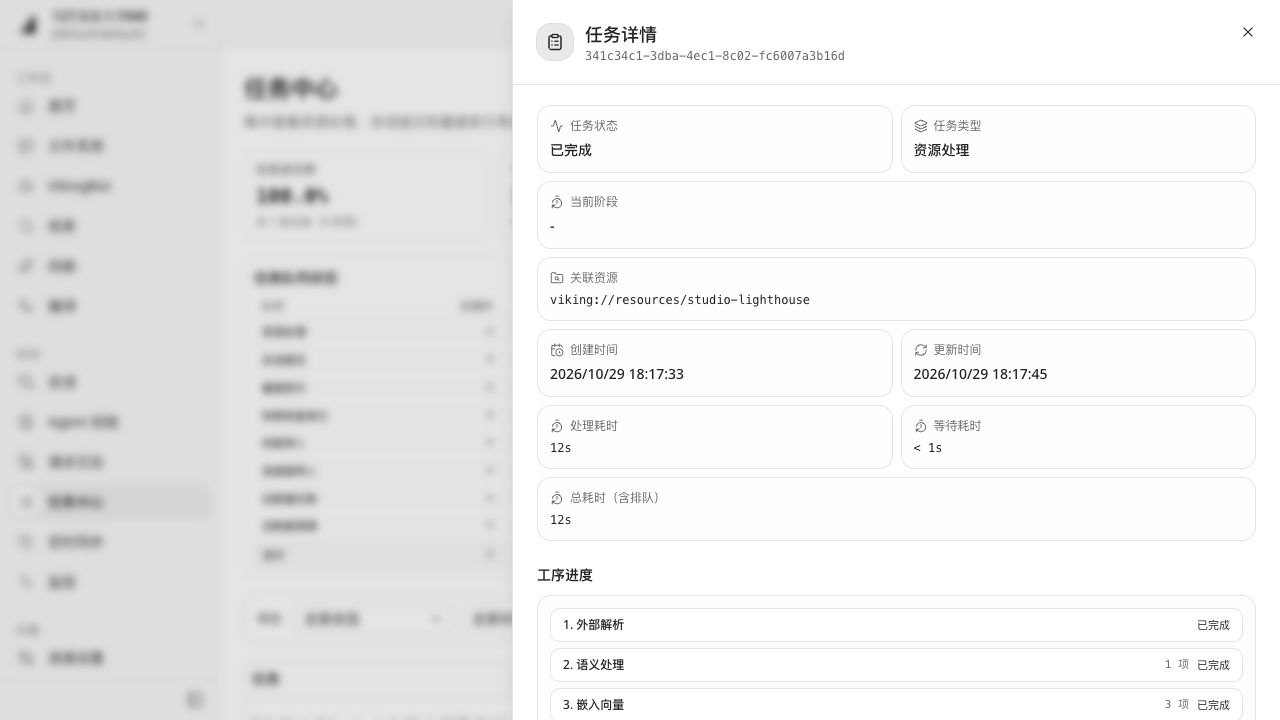Click the clipboard icon beside 任务详情
The width and height of the screenshot is (1280, 720).
click(x=555, y=42)
